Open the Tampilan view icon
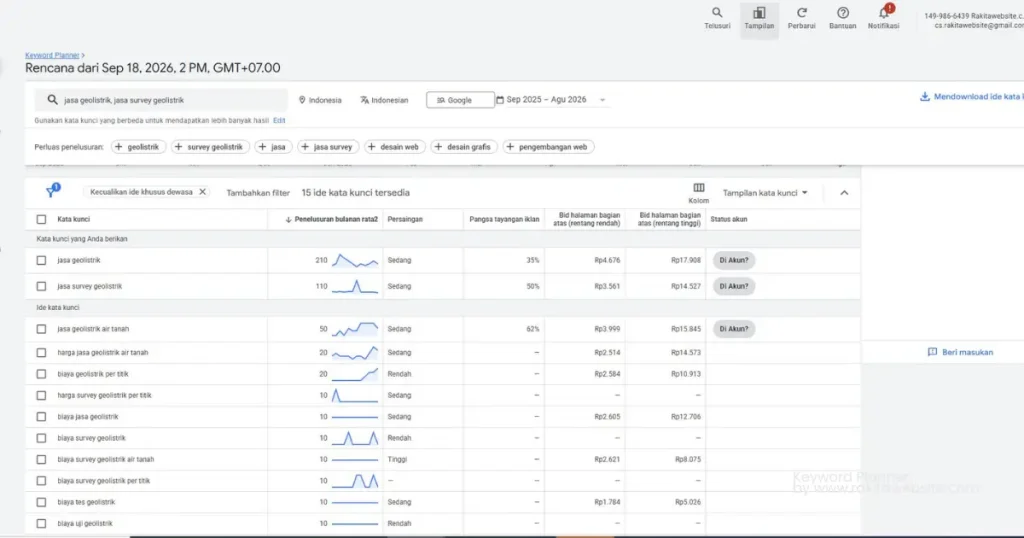The width and height of the screenshot is (1024, 538). 759,12
